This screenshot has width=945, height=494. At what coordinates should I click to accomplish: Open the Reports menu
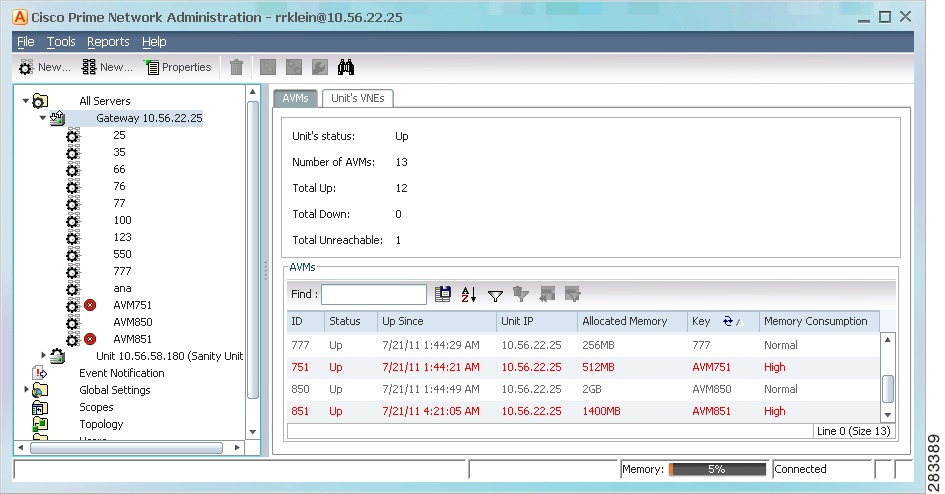108,42
